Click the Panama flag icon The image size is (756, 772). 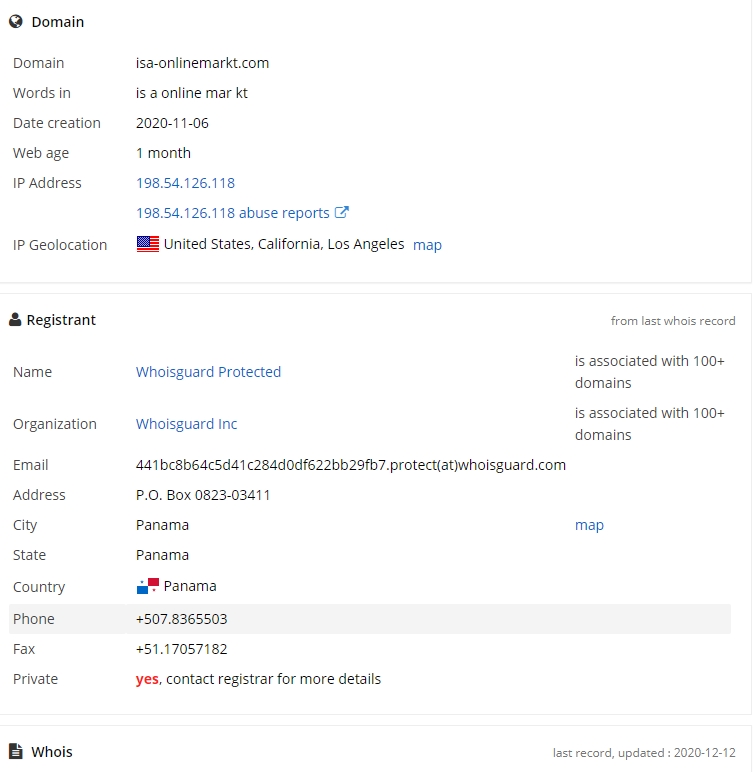(x=148, y=586)
